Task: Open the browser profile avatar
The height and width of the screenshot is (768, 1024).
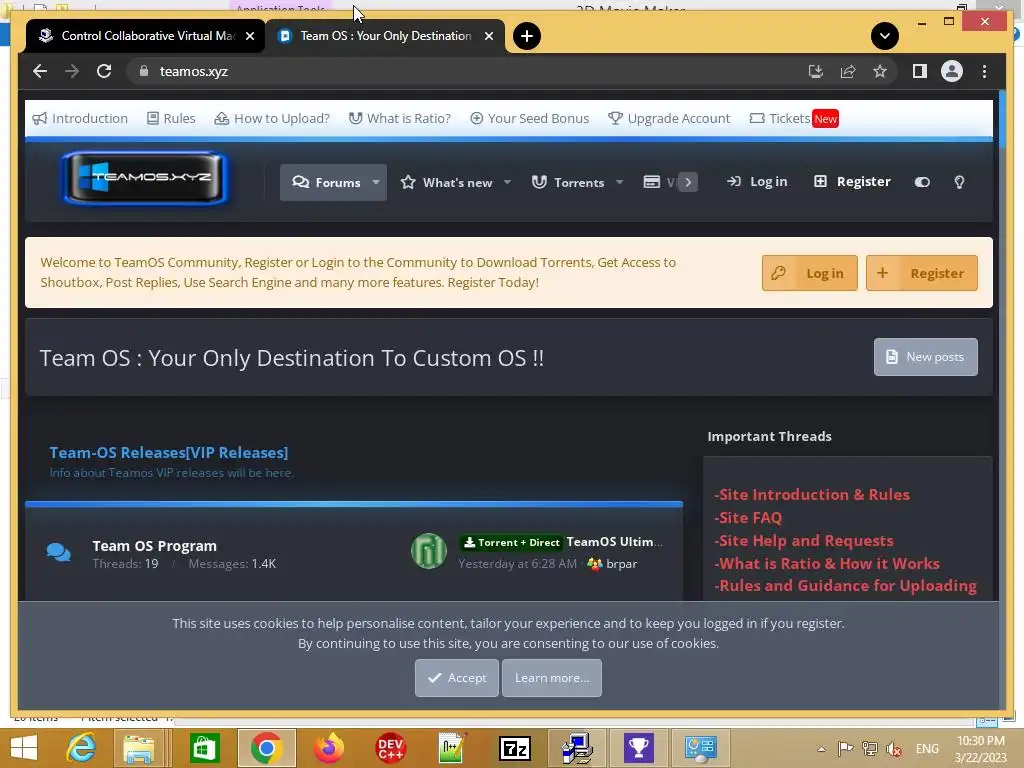Action: 952,71
